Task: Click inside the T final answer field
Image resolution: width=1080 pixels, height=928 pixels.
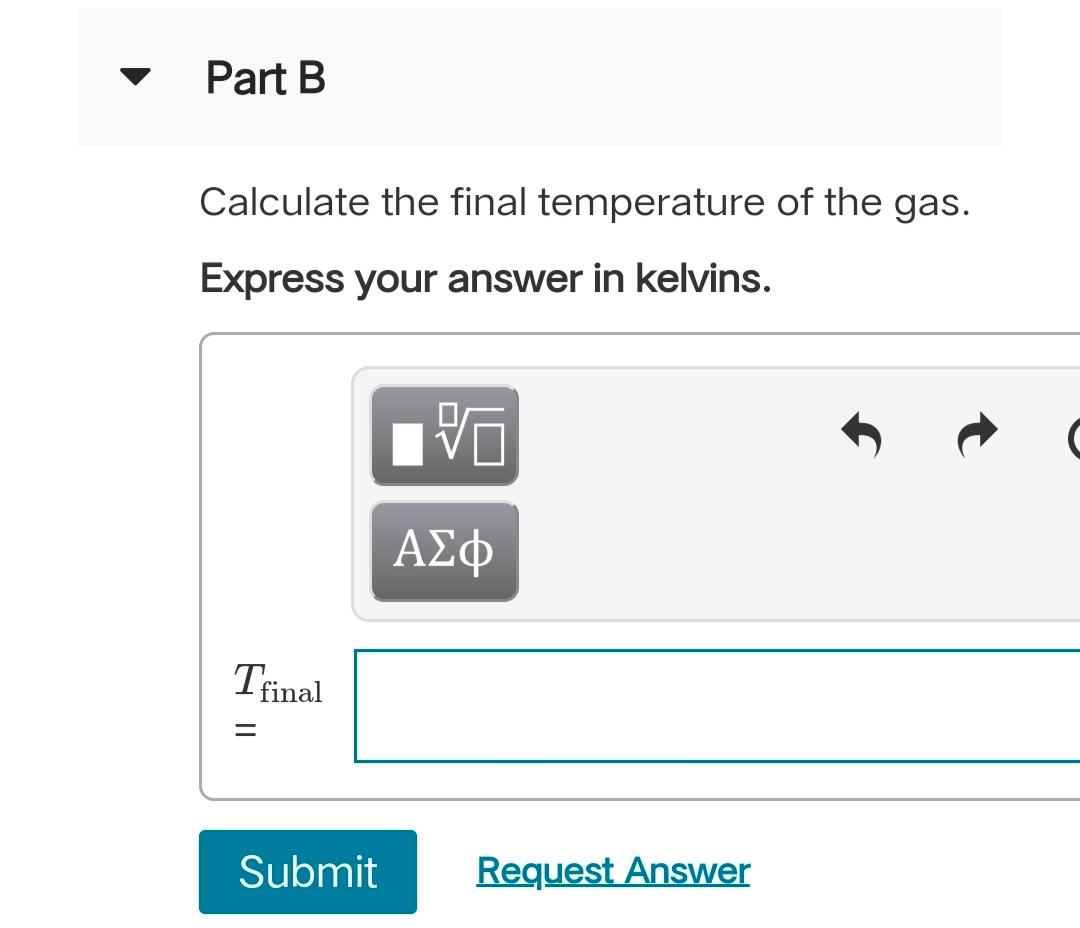Action: click(716, 706)
